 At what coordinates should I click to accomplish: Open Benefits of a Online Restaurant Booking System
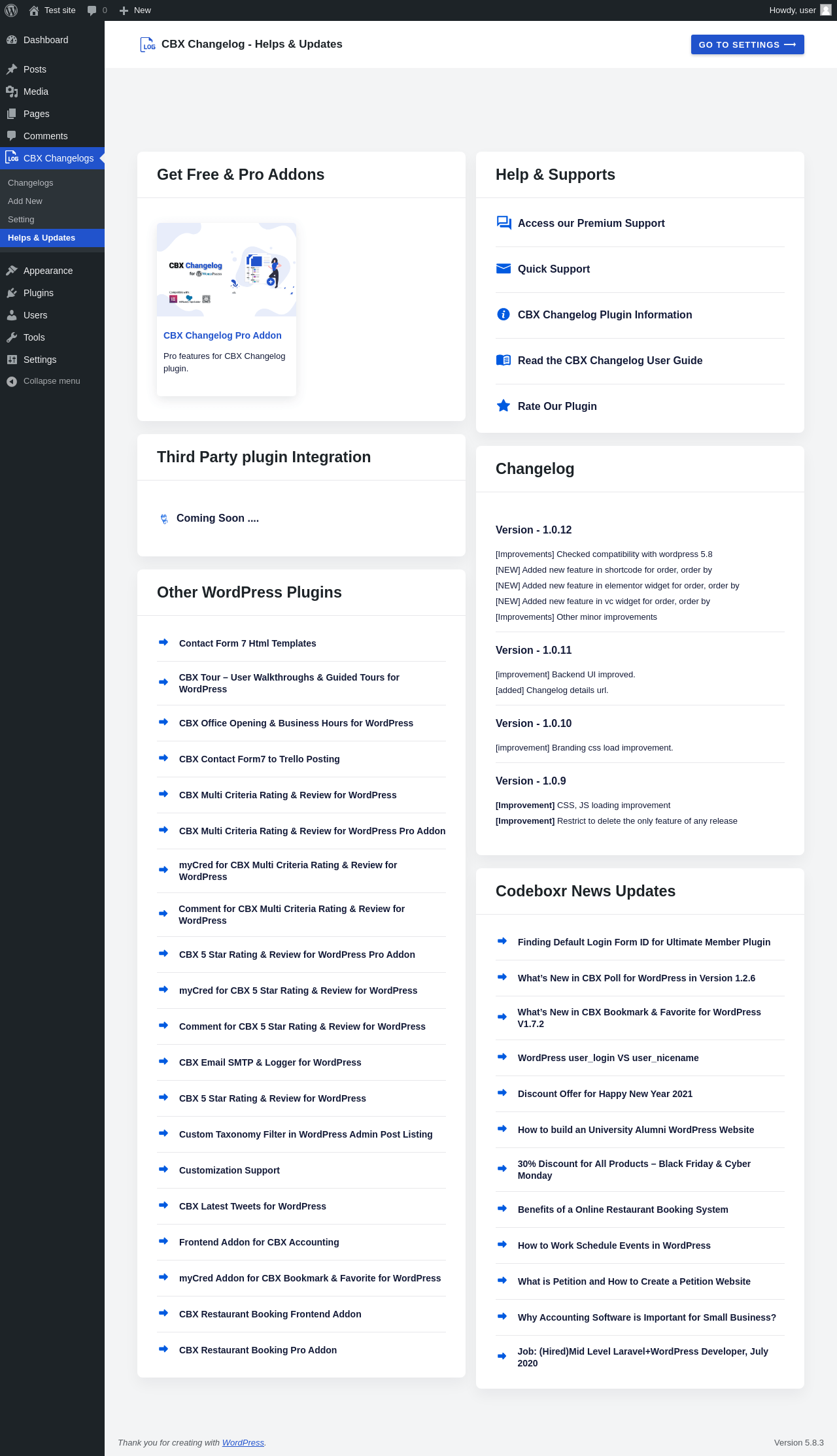(x=623, y=1210)
